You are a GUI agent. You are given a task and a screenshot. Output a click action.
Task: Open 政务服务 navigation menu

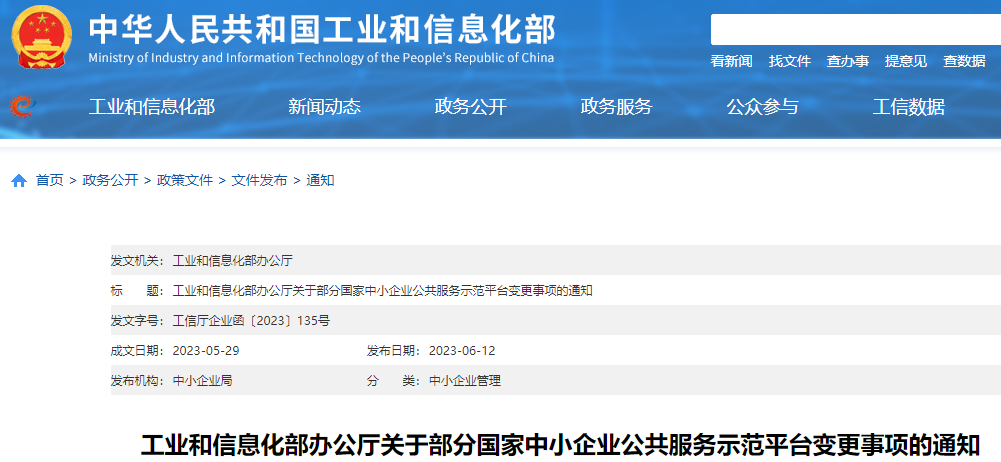(616, 107)
